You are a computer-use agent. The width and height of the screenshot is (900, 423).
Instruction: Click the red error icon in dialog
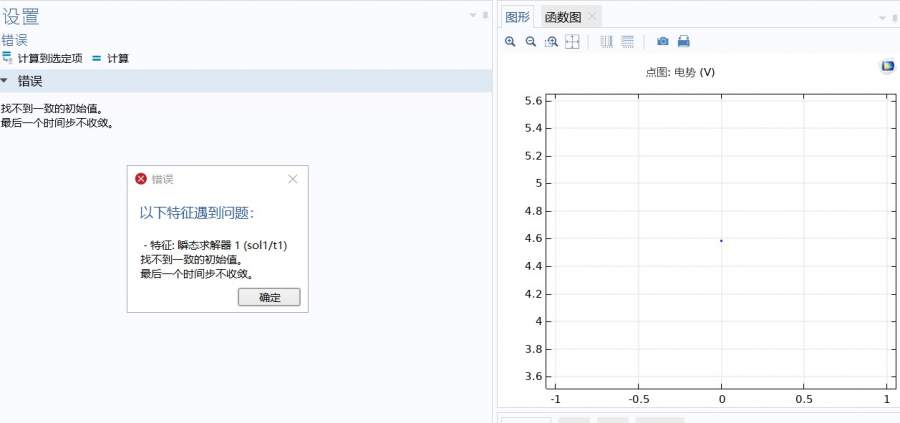click(x=141, y=179)
